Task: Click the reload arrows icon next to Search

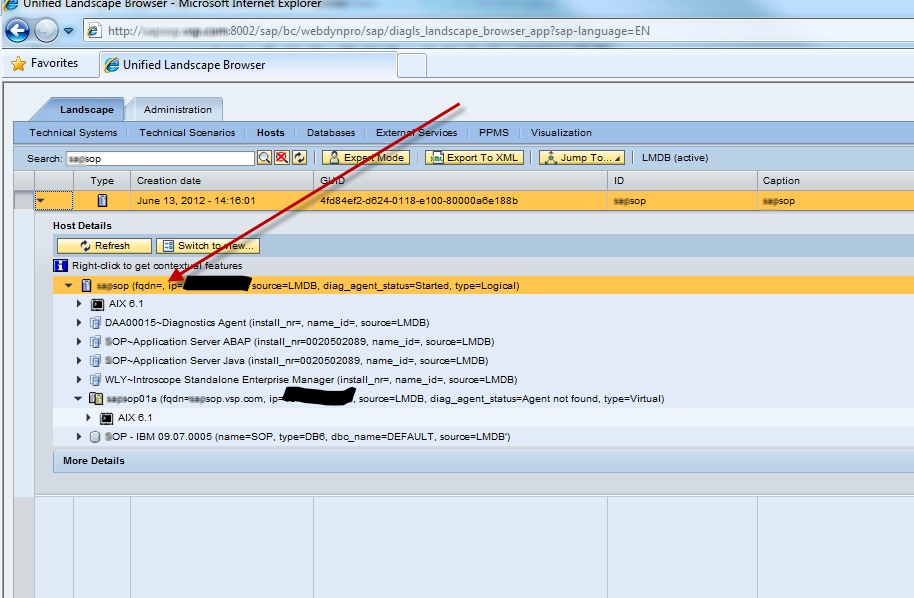Action: 300,158
